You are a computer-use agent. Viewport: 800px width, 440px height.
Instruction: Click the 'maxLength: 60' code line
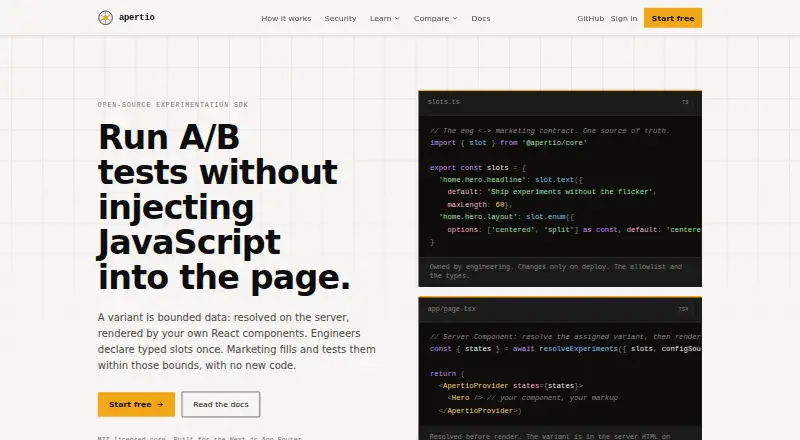(x=480, y=205)
